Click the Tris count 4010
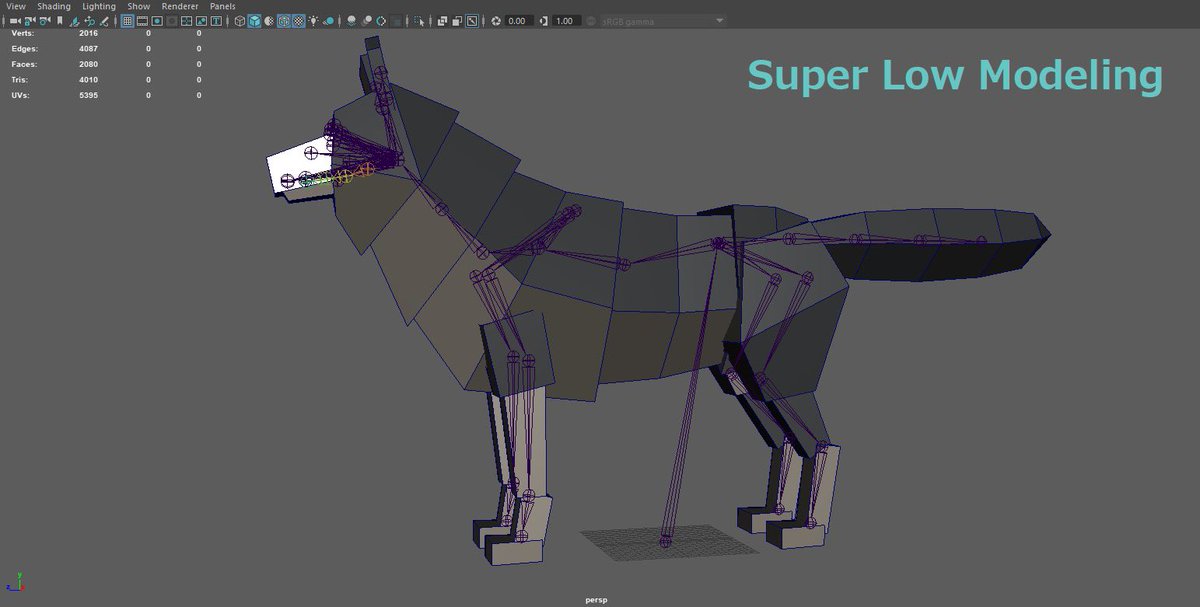1200x607 pixels. coord(88,80)
